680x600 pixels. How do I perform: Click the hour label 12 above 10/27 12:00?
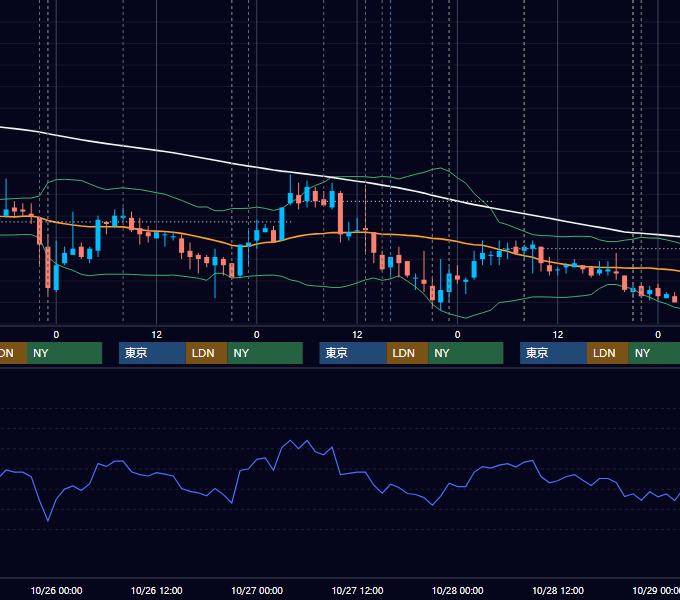click(x=357, y=335)
